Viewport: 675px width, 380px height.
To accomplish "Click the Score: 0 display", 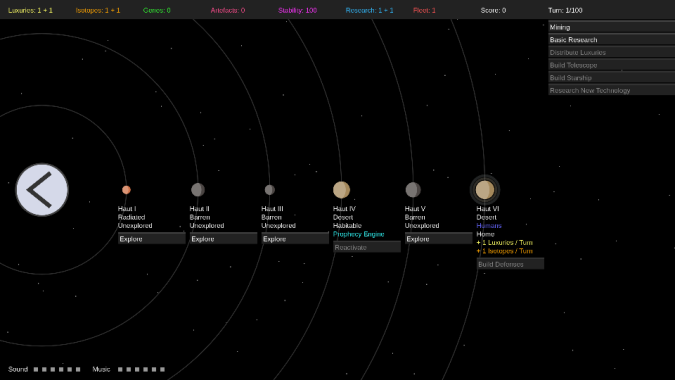I will pyautogui.click(x=493, y=10).
